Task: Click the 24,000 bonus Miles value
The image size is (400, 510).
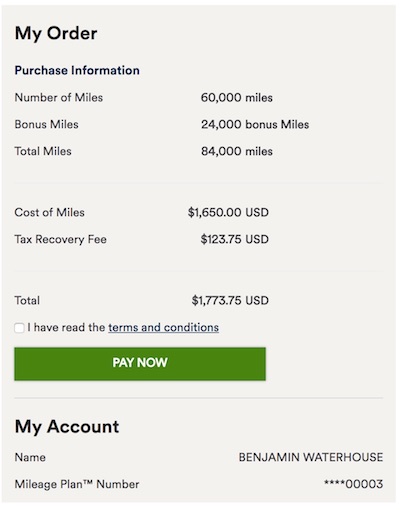Action: tap(255, 124)
